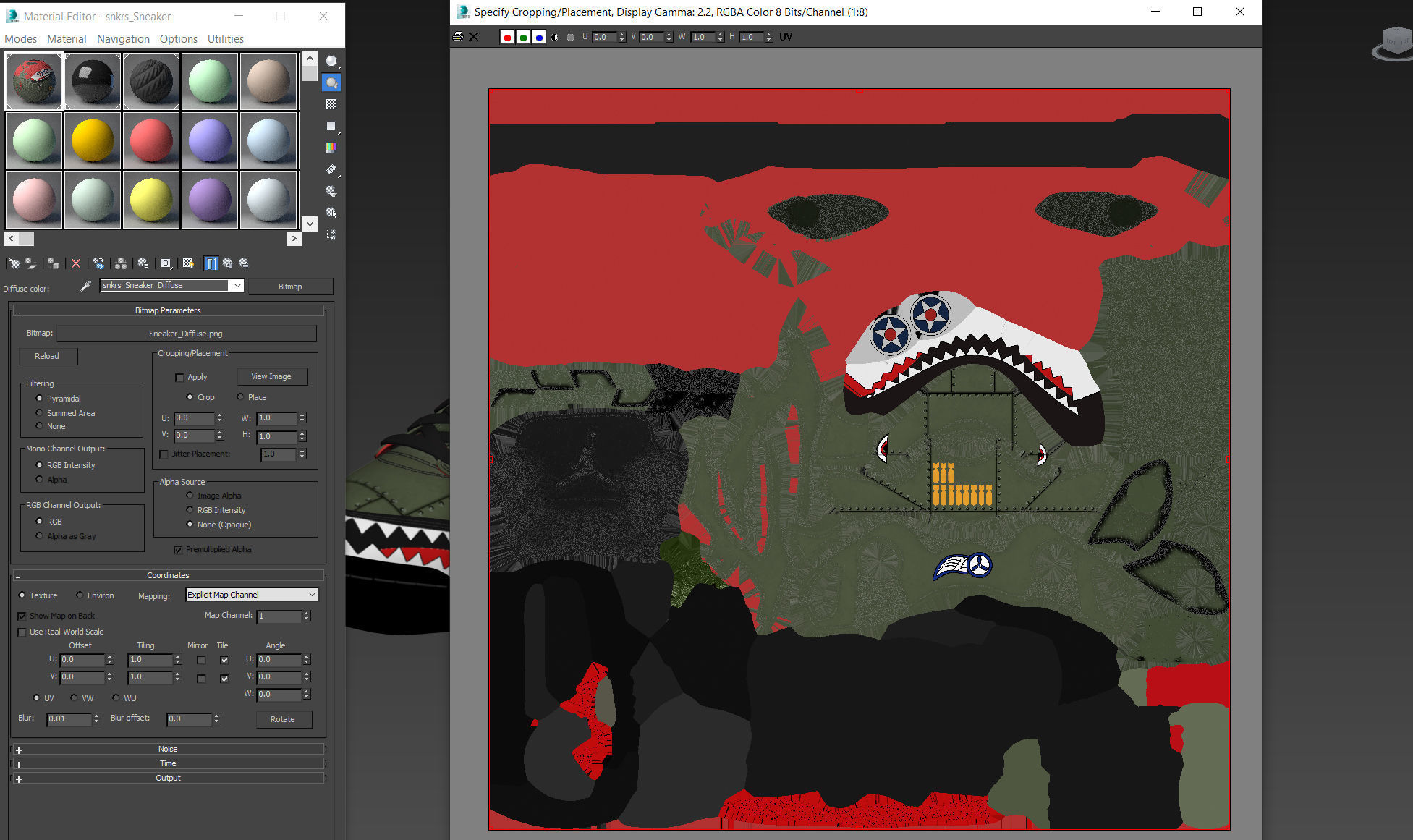Expand the Noise rollout
The width and height of the screenshot is (1413, 840).
tap(168, 750)
